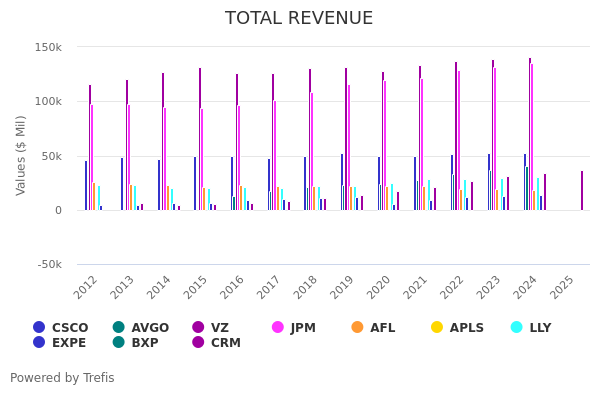This screenshot has width=600, height=400.
Task: Toggle the JPM series legend label
Action: pos(302,327)
